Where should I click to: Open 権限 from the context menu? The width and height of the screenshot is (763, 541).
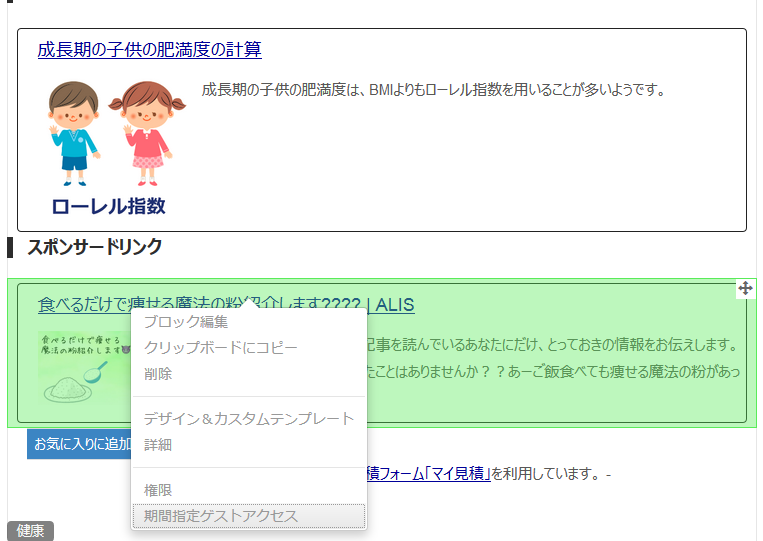(x=158, y=490)
